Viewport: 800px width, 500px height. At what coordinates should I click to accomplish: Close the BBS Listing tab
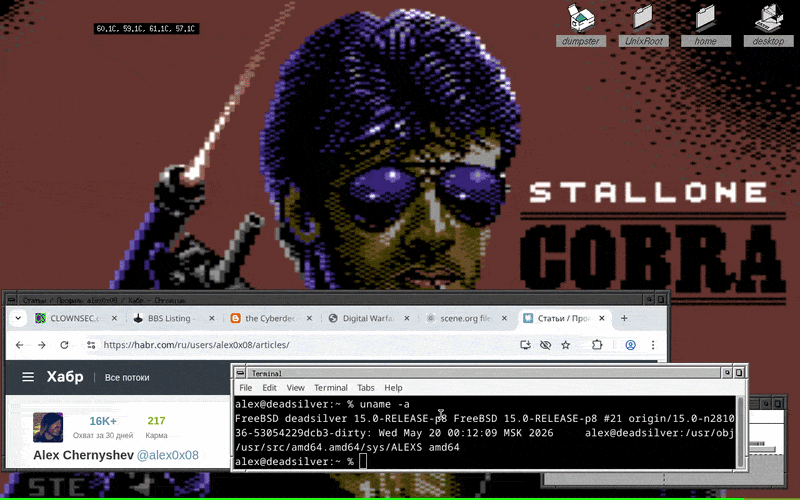coord(212,318)
